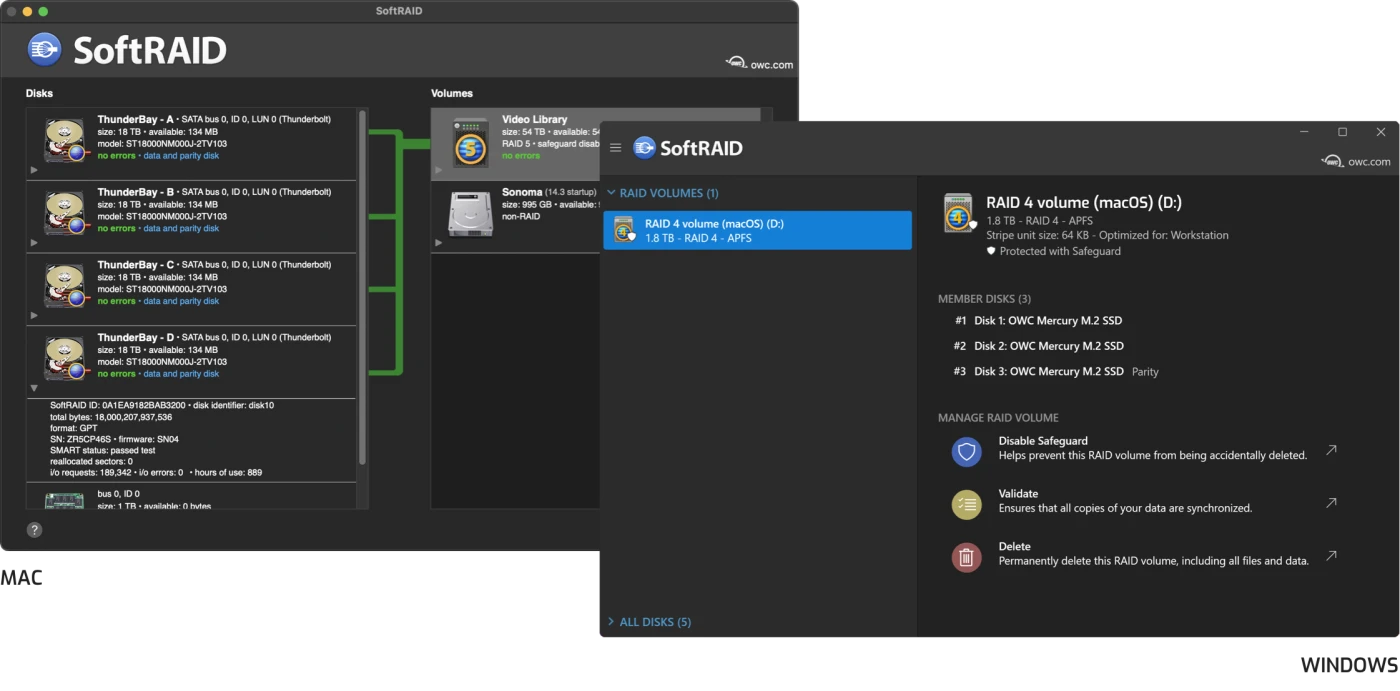Image resolution: width=1400 pixels, height=691 pixels.
Task: Select ThunderBay - B disk icon
Action: click(64, 213)
